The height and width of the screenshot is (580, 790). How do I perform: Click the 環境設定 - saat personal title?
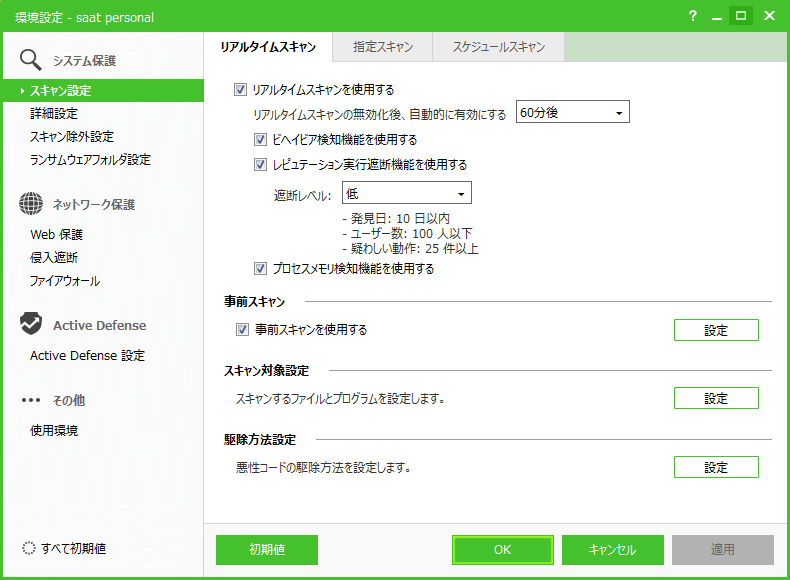tap(85, 17)
